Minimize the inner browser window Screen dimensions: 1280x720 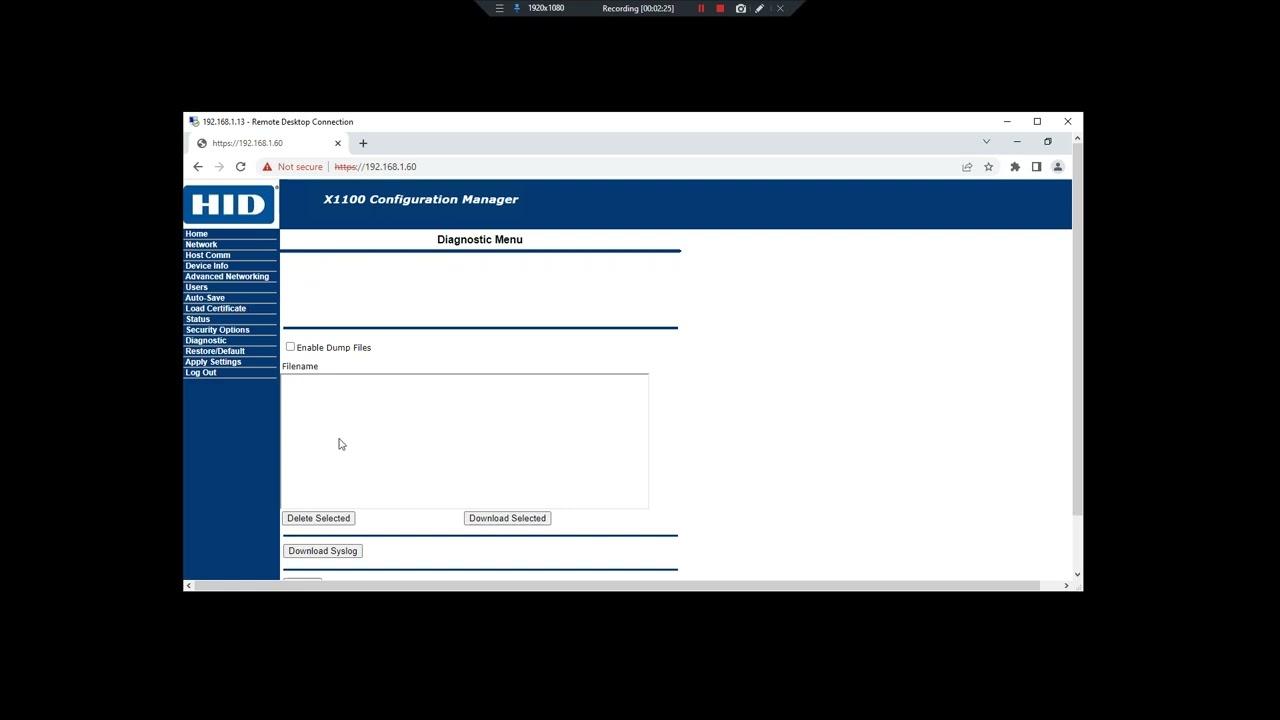[1017, 142]
